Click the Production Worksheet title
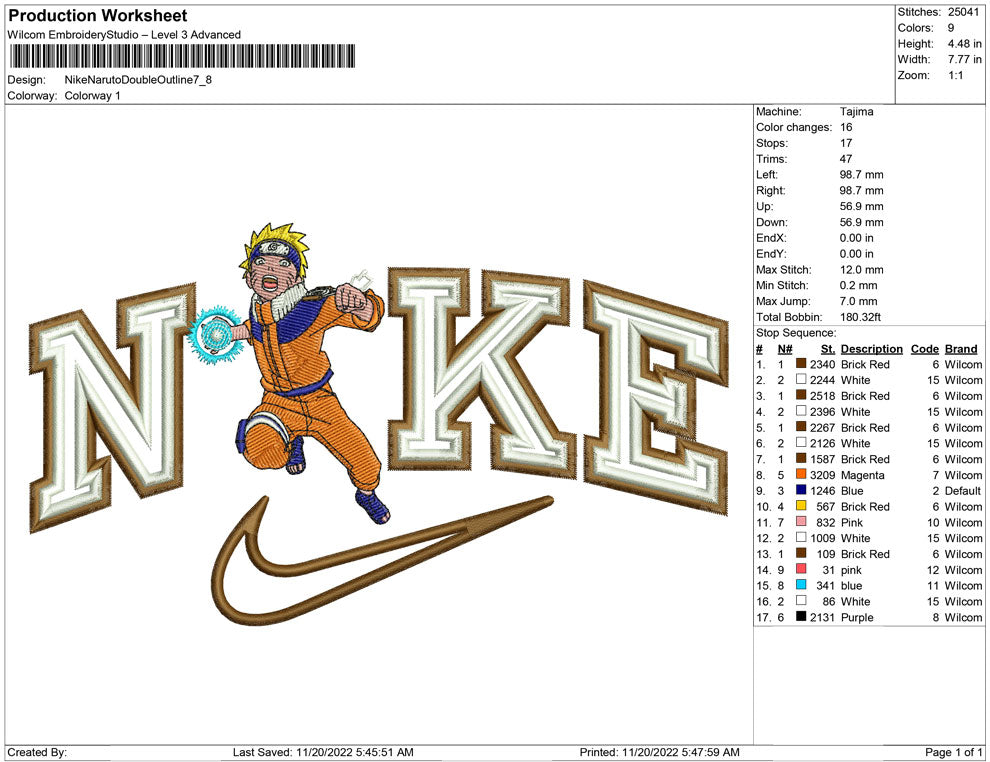The image size is (990, 762). pos(98,16)
